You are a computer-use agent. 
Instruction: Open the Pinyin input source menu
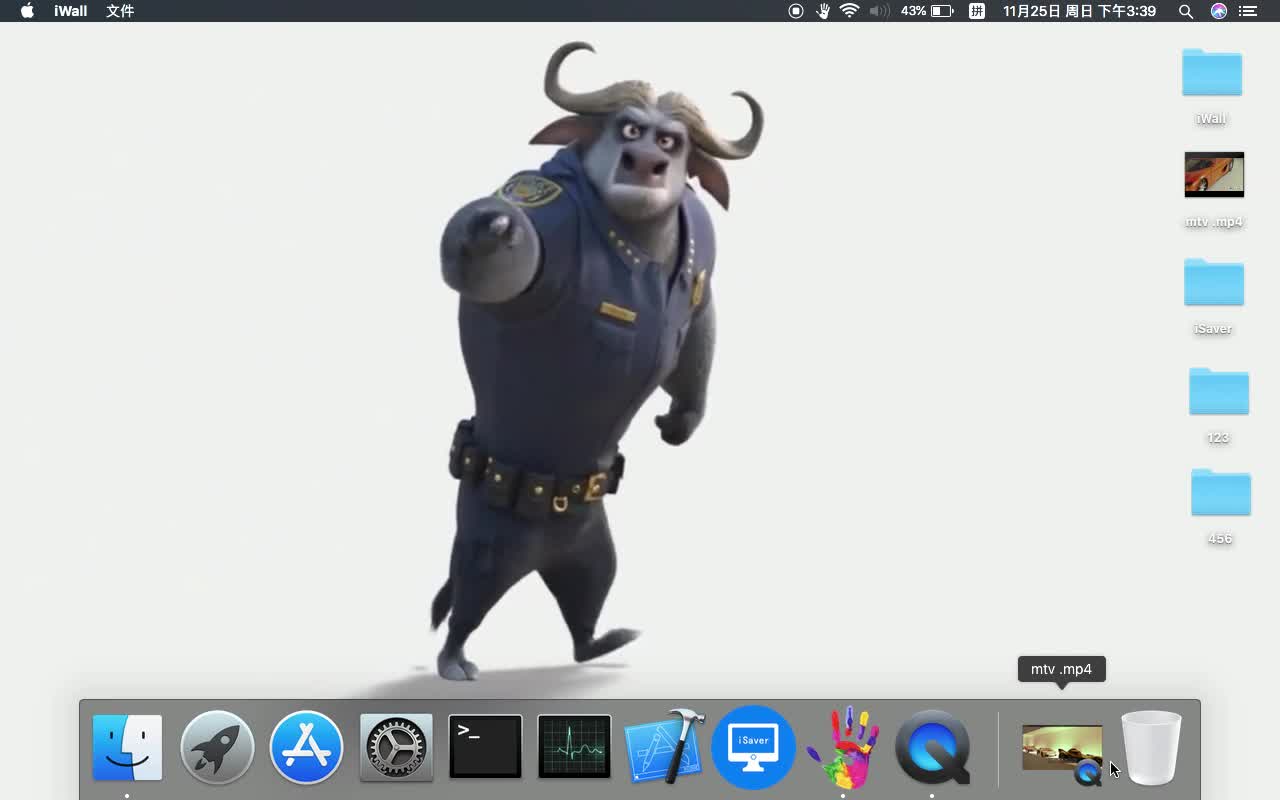[977, 11]
